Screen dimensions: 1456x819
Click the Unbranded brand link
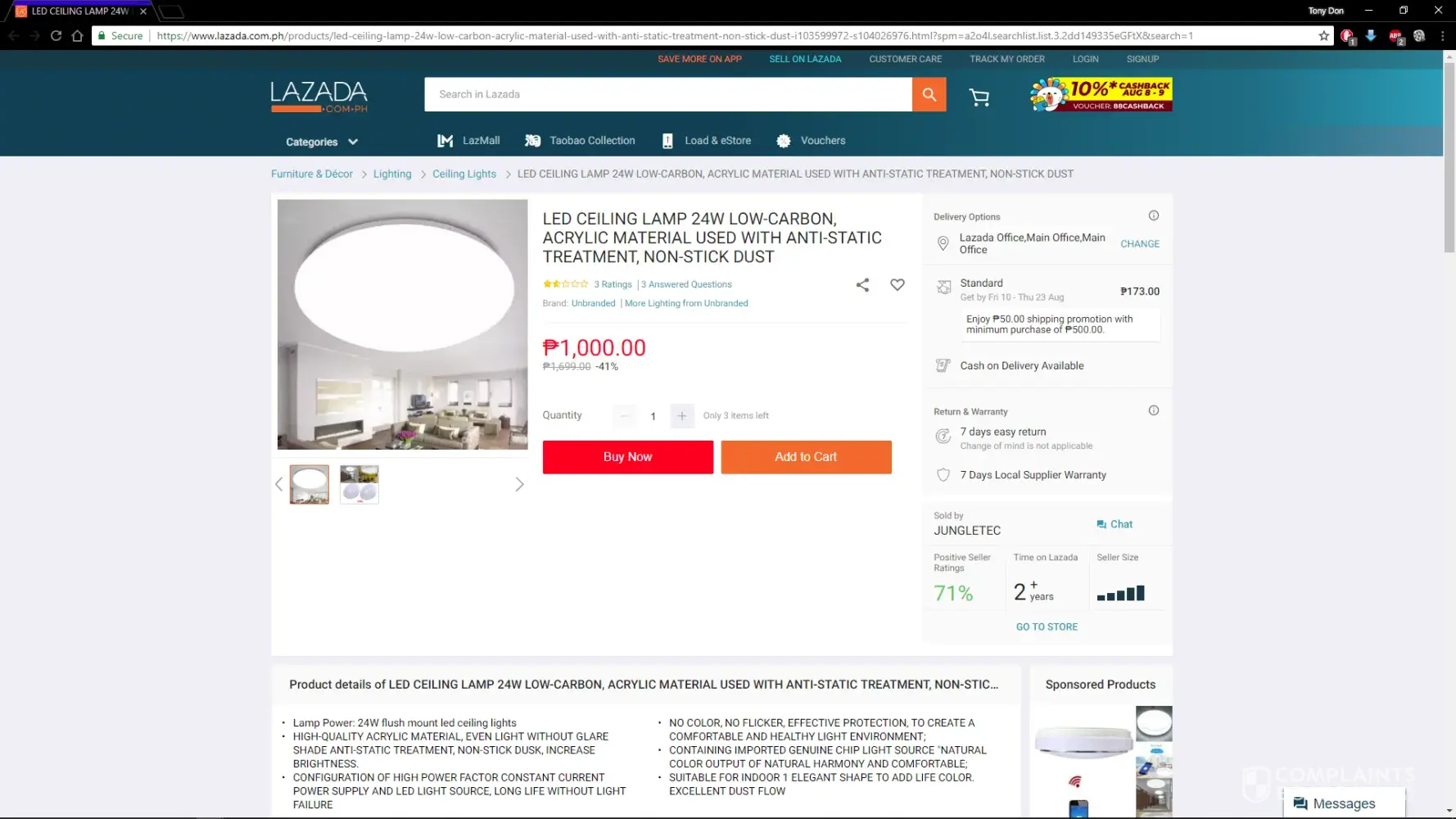click(593, 303)
